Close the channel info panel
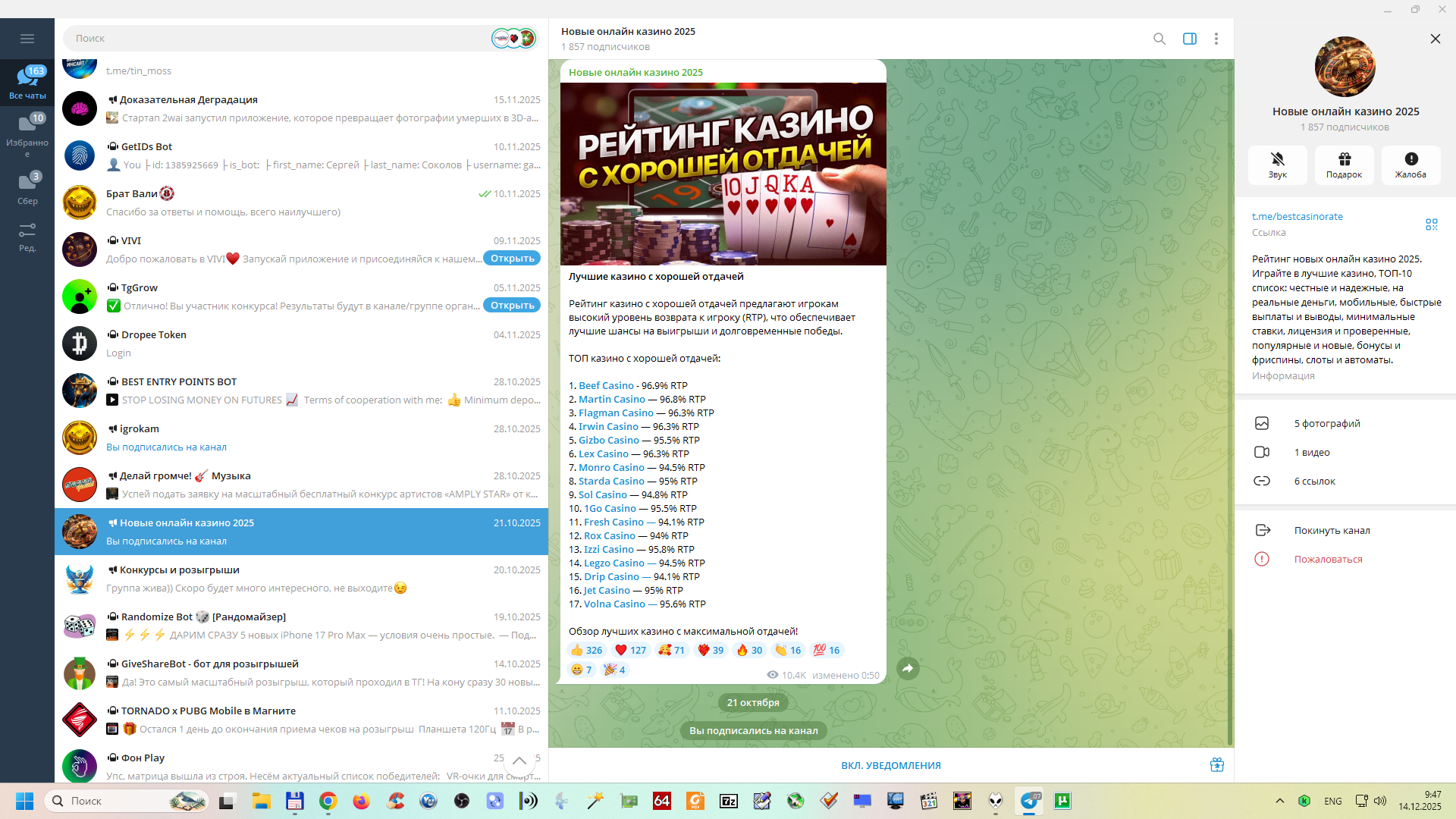This screenshot has width=1456, height=819. (1435, 39)
